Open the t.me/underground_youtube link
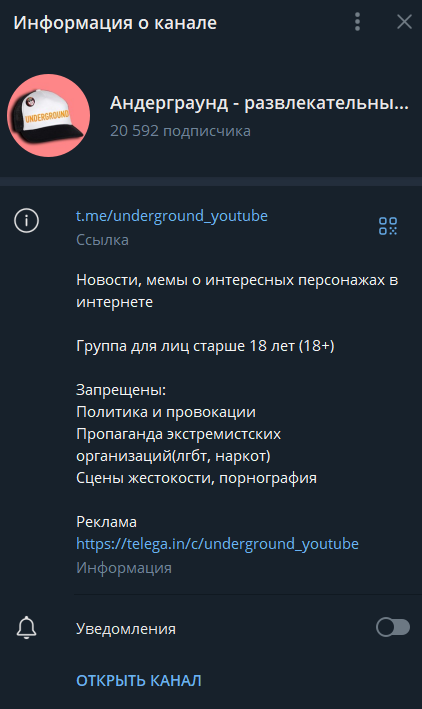Viewport: 422px width, 709px height. point(172,216)
